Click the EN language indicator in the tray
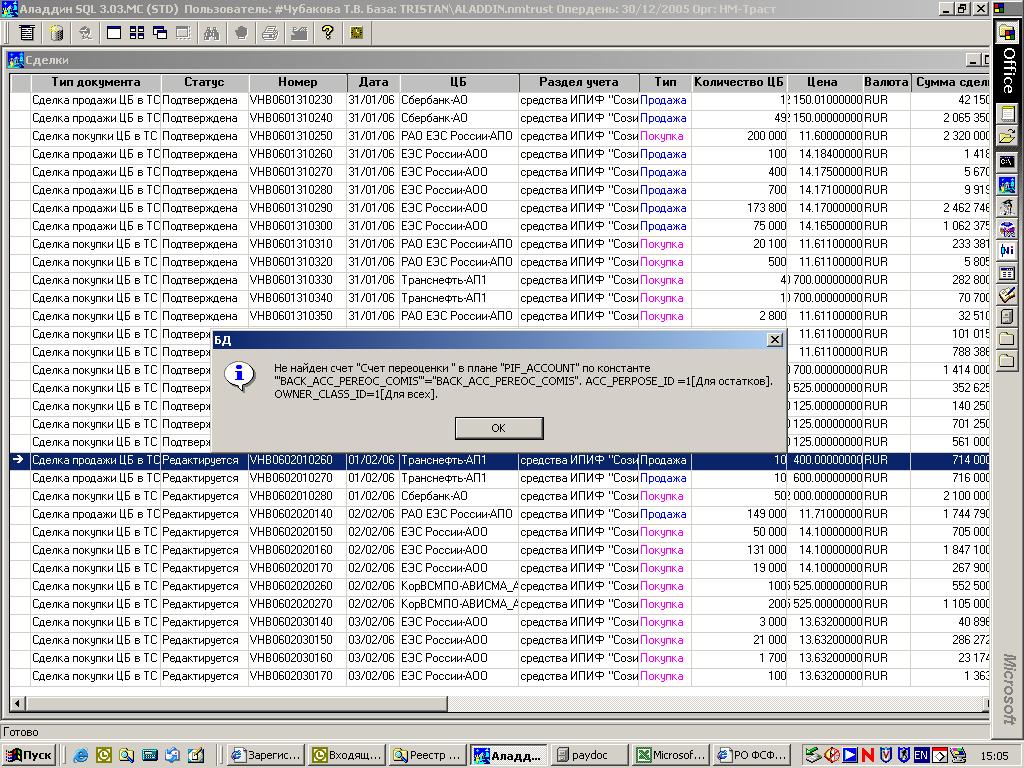Image resolution: width=1024 pixels, height=768 pixels. pos(921,755)
